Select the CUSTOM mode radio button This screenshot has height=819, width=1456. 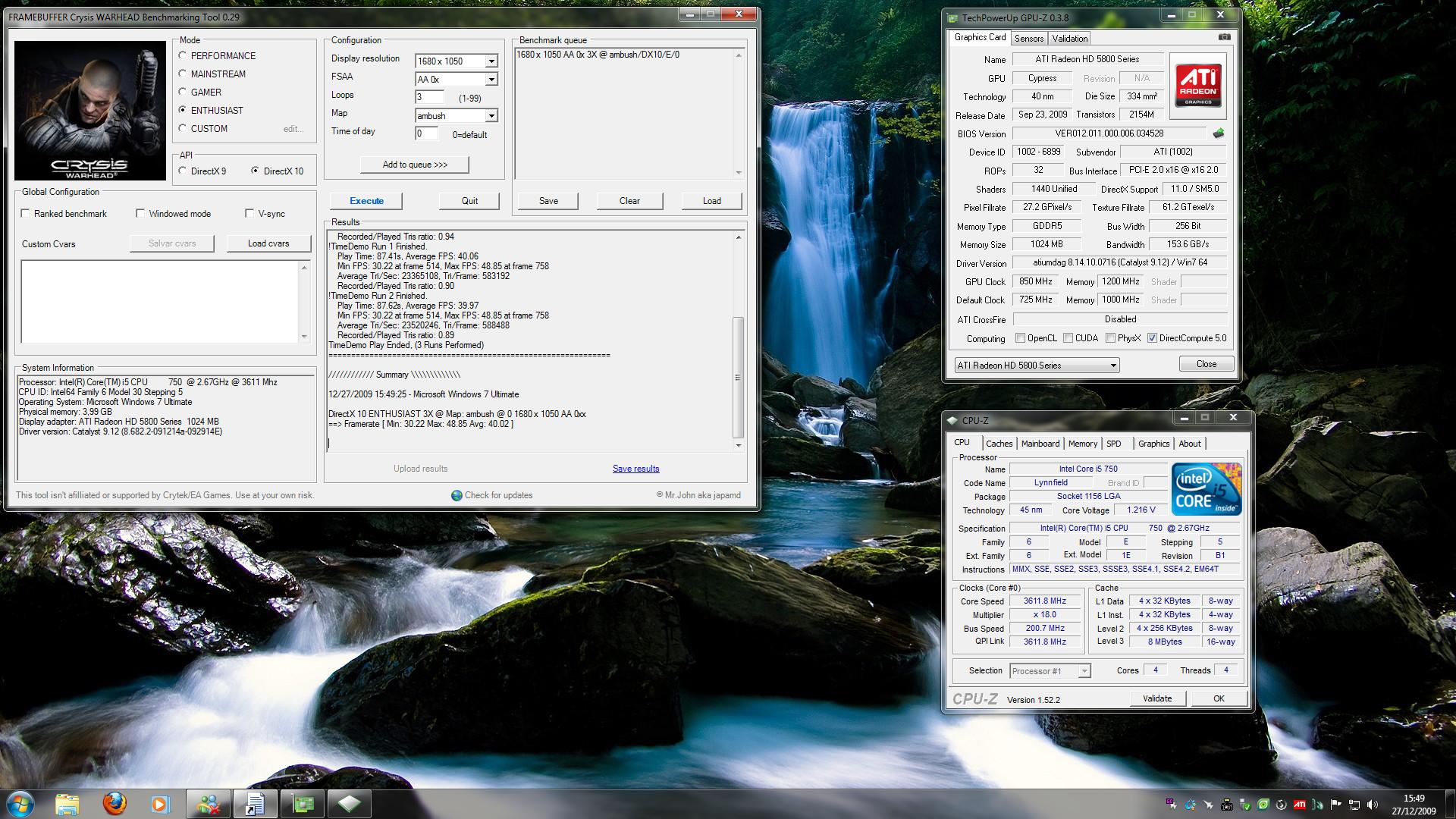point(183,128)
